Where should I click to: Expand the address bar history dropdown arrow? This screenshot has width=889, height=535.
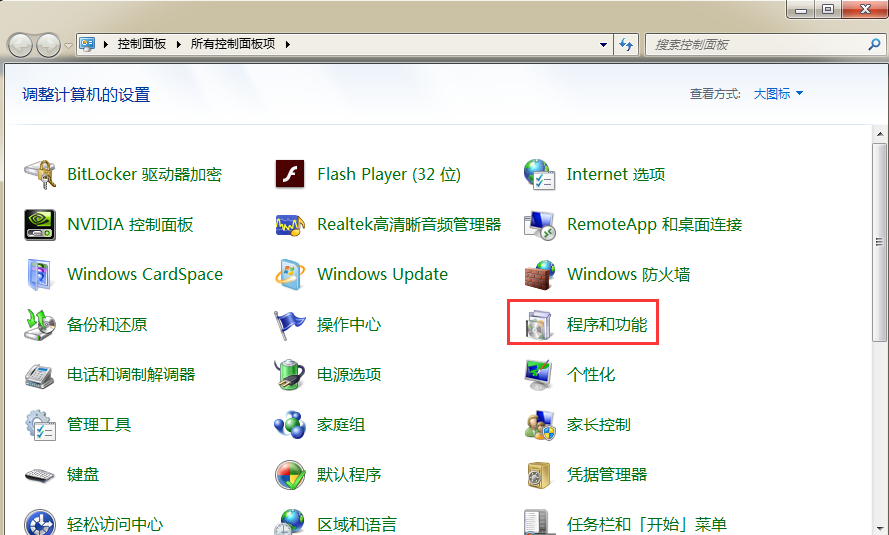603,44
